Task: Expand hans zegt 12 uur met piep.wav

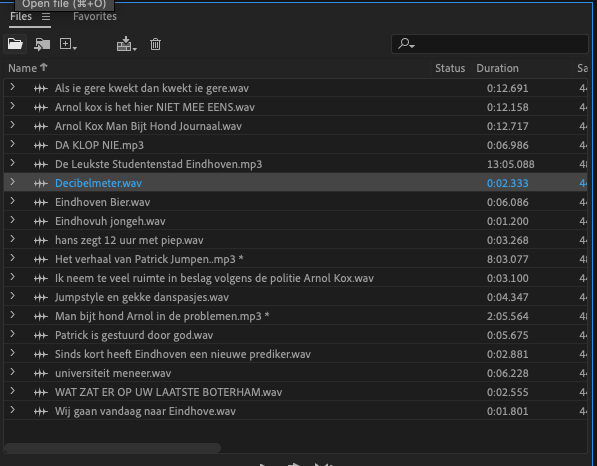Action: click(x=13, y=239)
